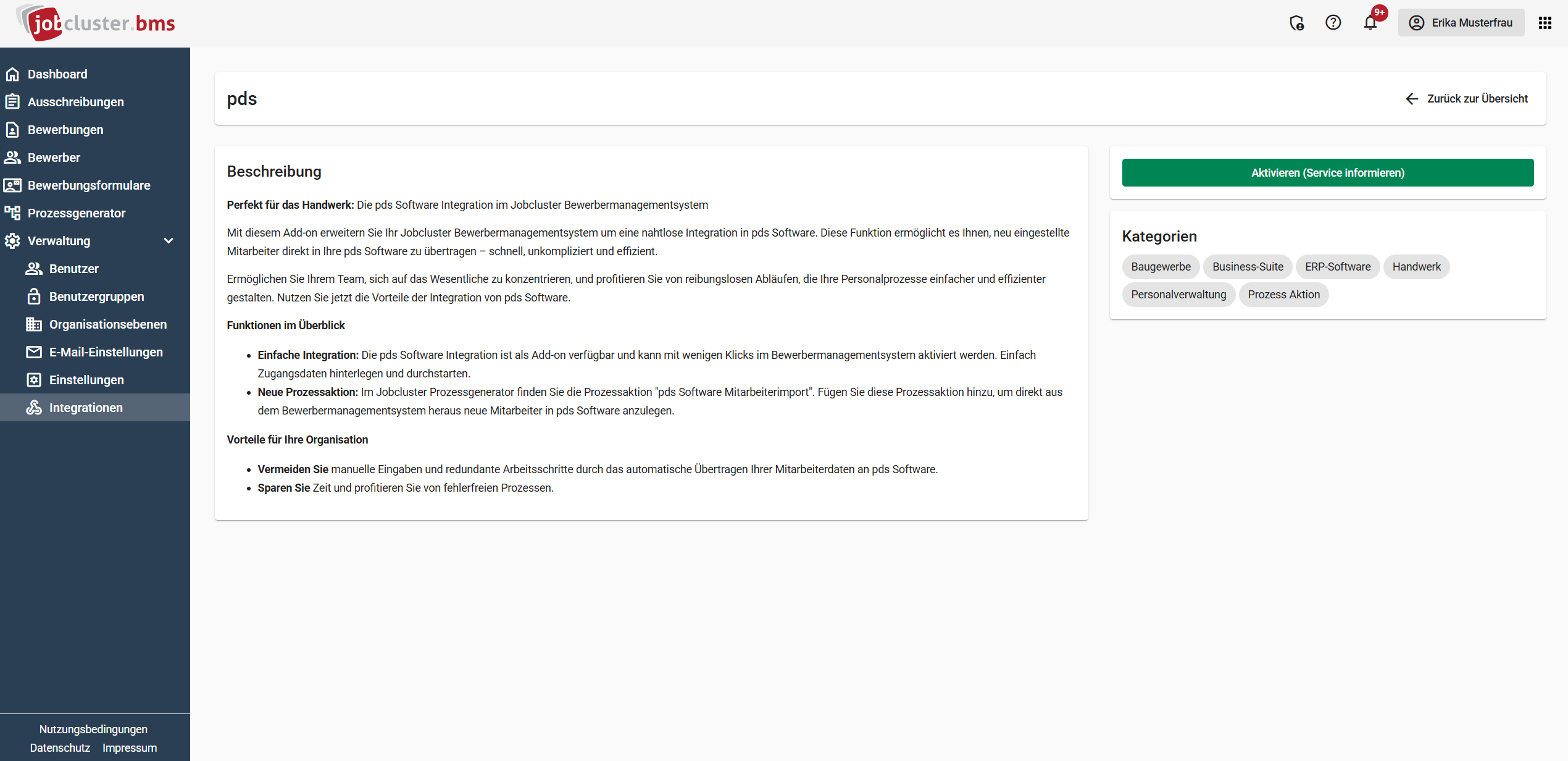The width and height of the screenshot is (1568, 761).
Task: Open Bewerbungen section
Action: click(x=95, y=130)
